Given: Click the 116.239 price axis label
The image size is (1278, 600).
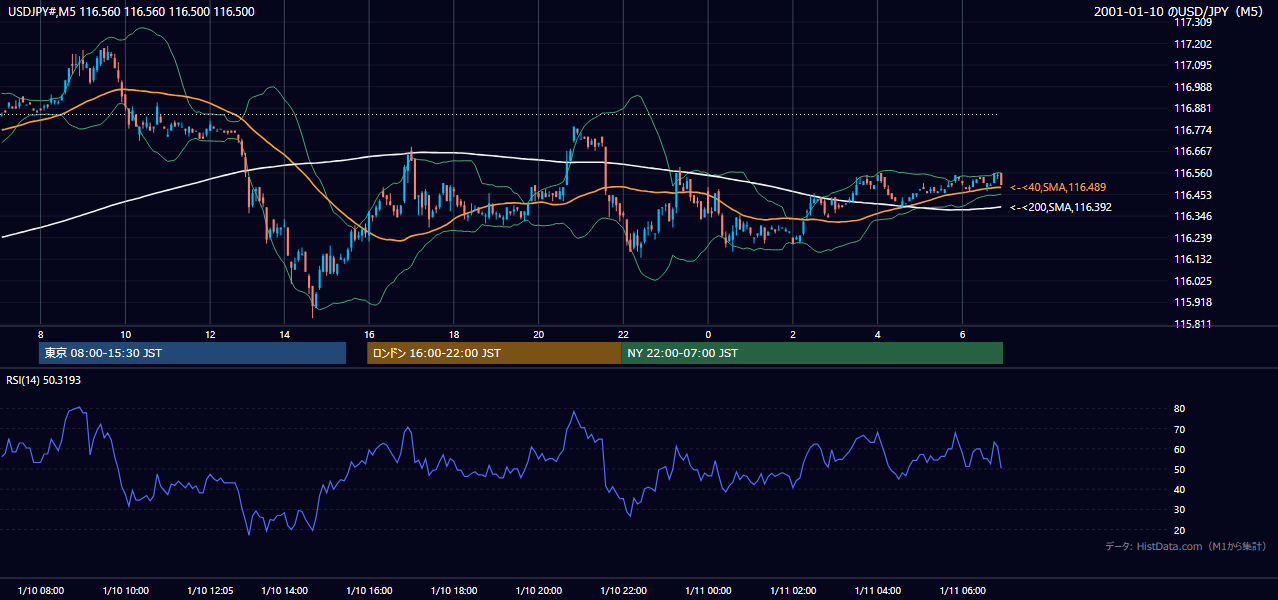Looking at the screenshot, I should [x=1193, y=238].
